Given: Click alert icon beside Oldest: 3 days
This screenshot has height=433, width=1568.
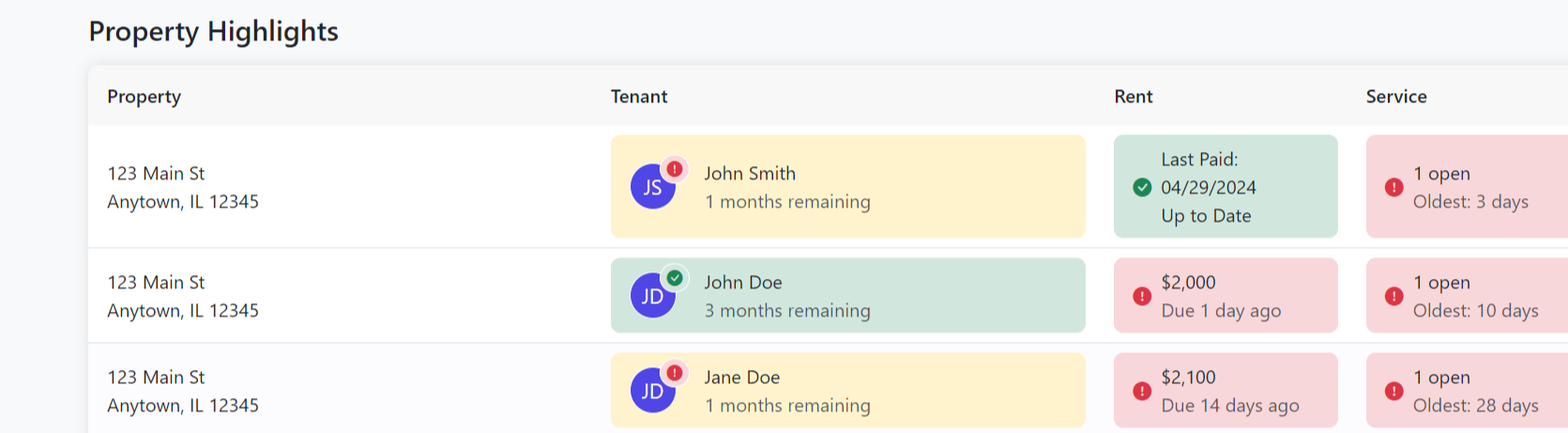Looking at the screenshot, I should coord(1394,187).
